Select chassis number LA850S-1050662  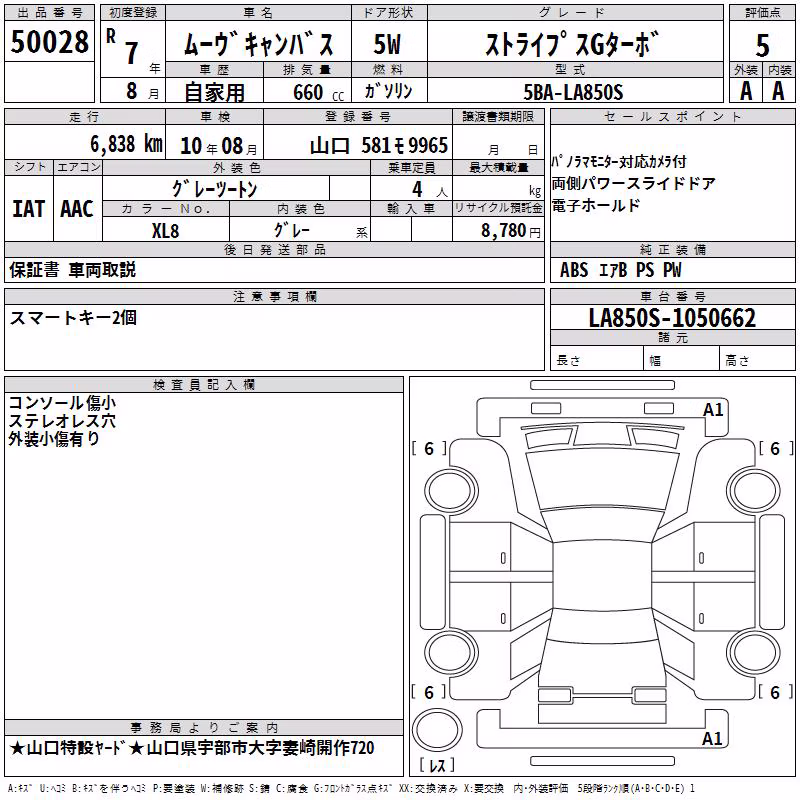tap(672, 318)
